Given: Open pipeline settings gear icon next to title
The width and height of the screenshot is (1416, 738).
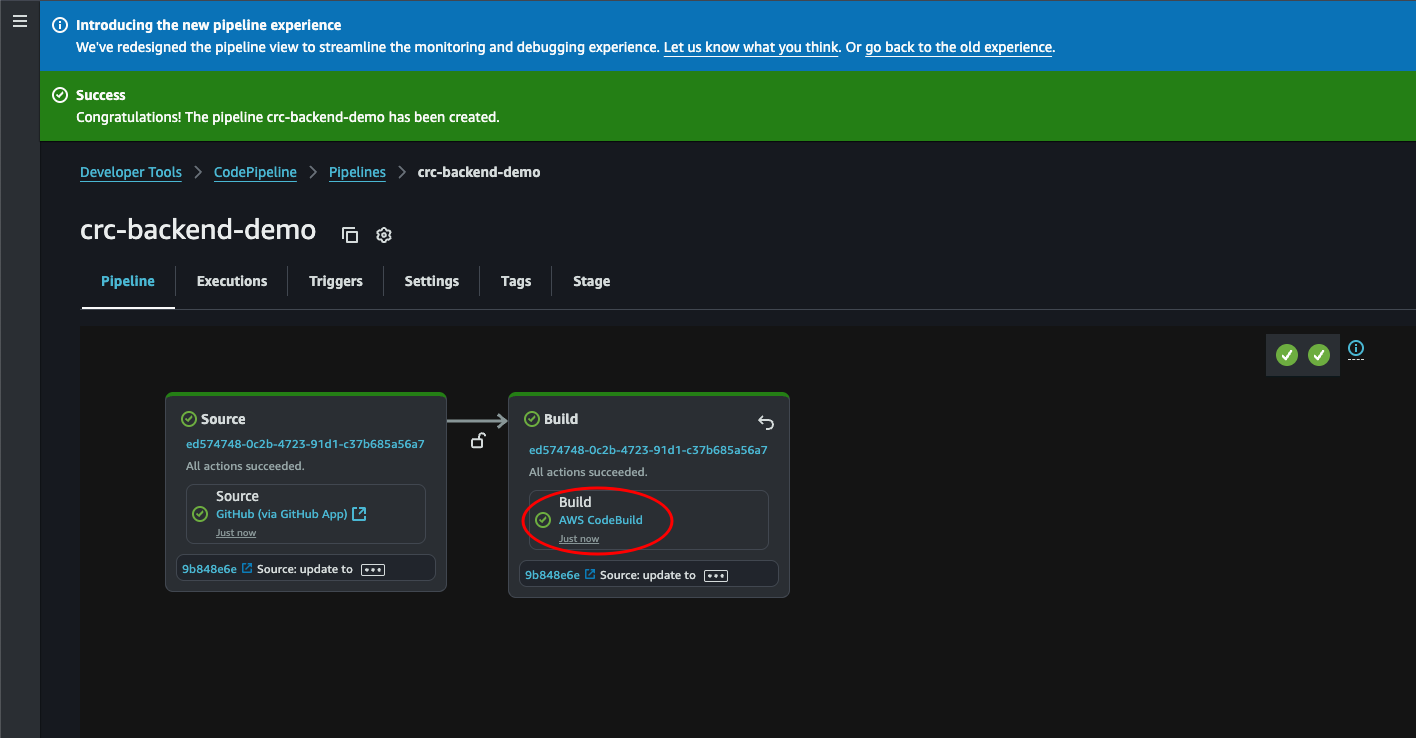Looking at the screenshot, I should [x=384, y=235].
